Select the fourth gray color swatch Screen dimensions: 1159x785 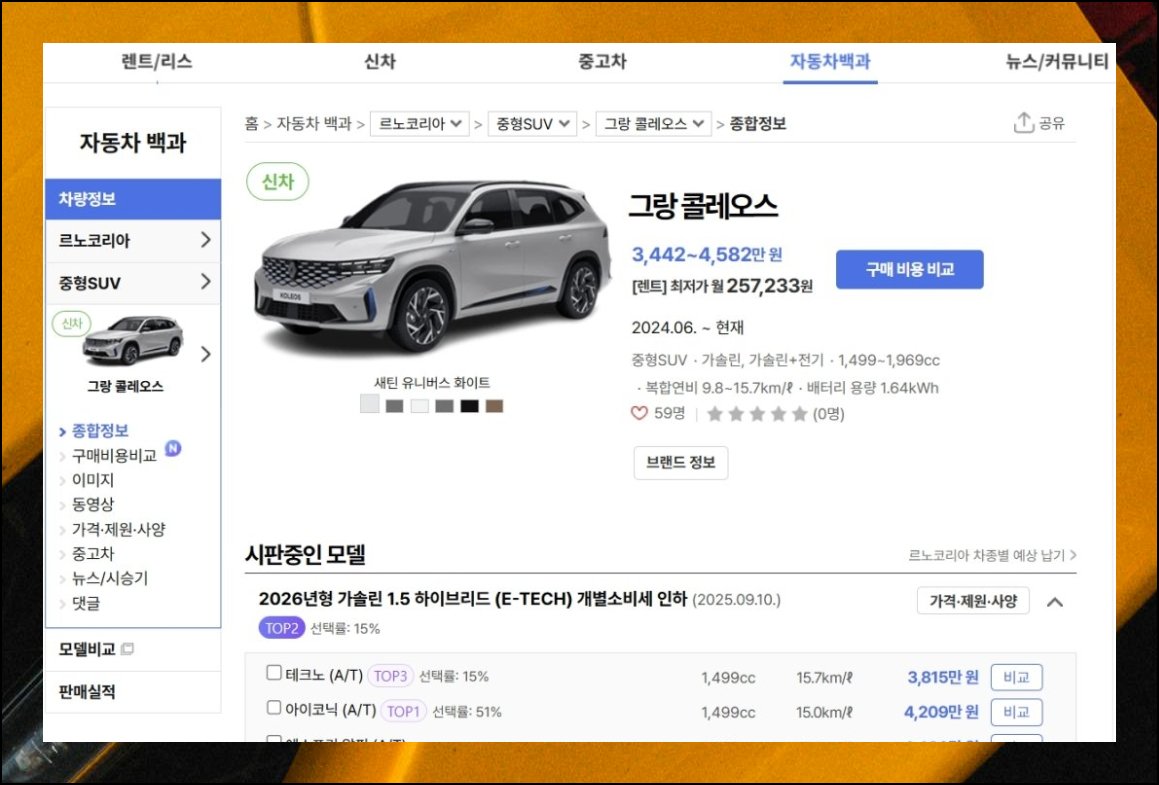coord(444,406)
